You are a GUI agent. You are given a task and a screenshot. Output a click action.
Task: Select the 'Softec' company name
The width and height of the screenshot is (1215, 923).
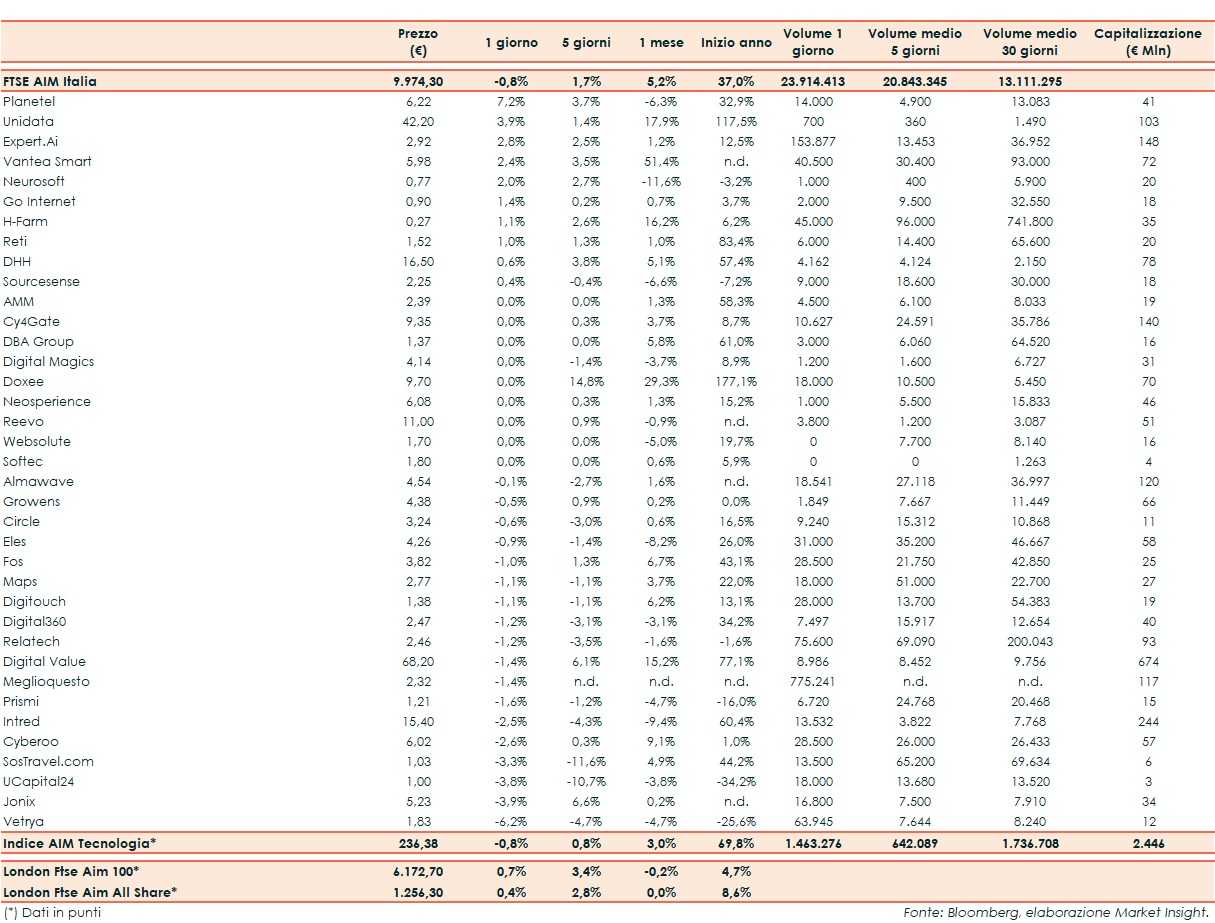pos(23,461)
